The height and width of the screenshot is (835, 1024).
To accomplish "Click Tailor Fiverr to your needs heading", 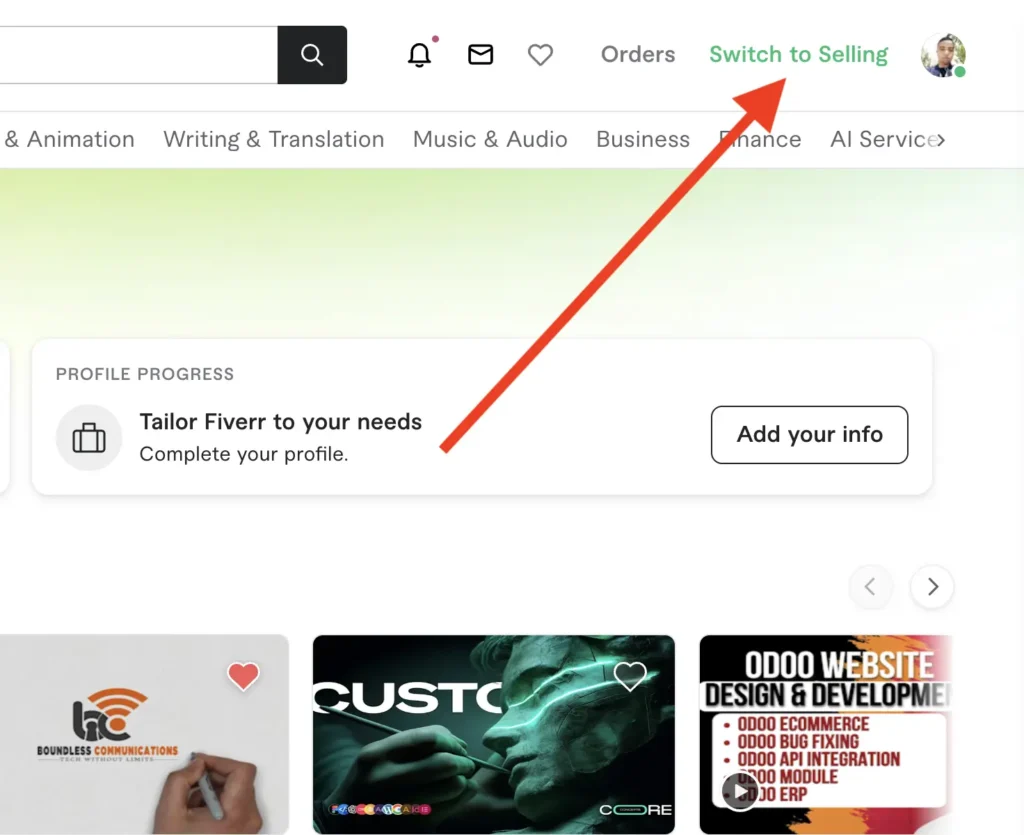I will [281, 422].
